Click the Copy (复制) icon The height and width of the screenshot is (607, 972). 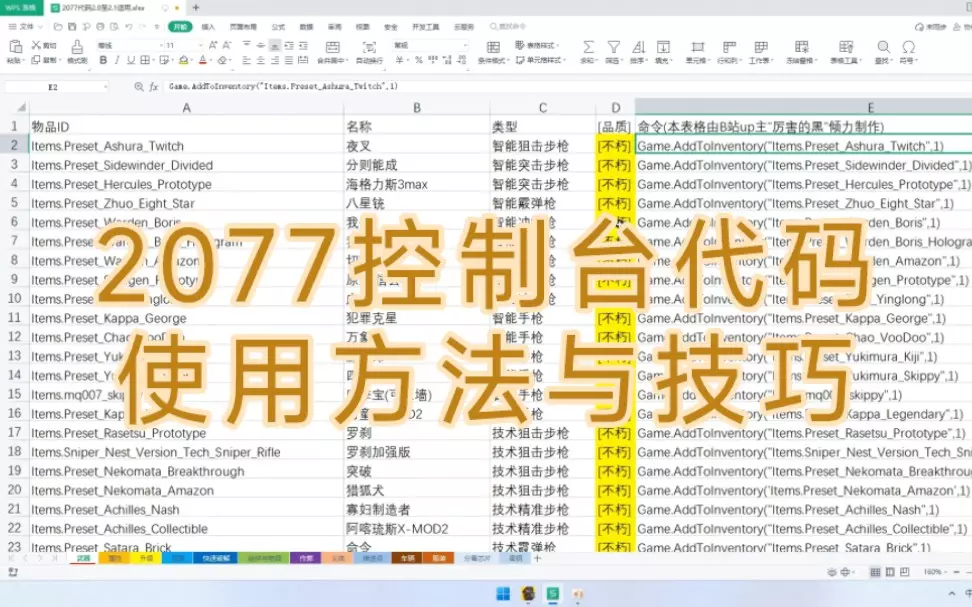point(36,60)
